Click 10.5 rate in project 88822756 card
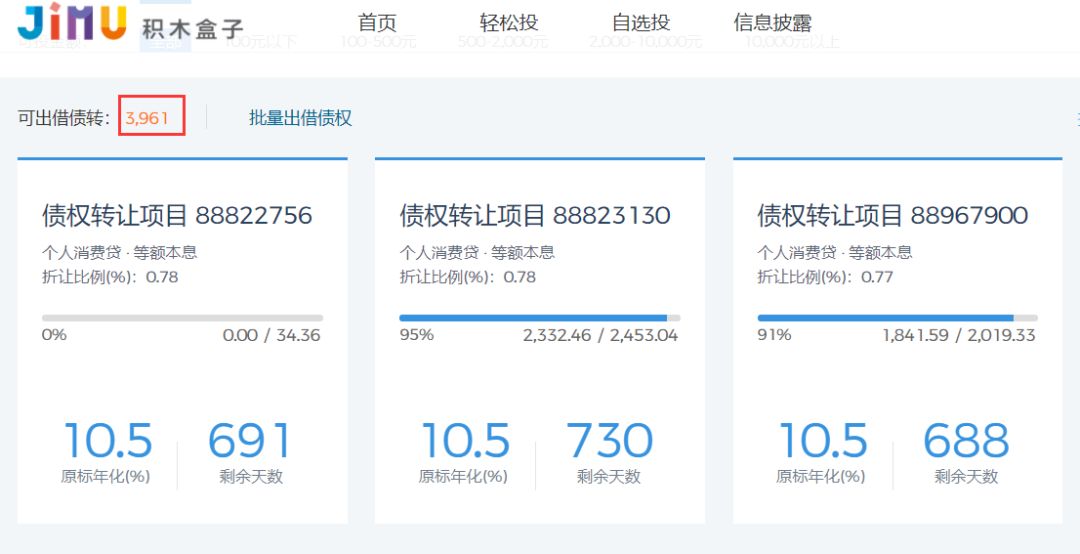 click(108, 441)
